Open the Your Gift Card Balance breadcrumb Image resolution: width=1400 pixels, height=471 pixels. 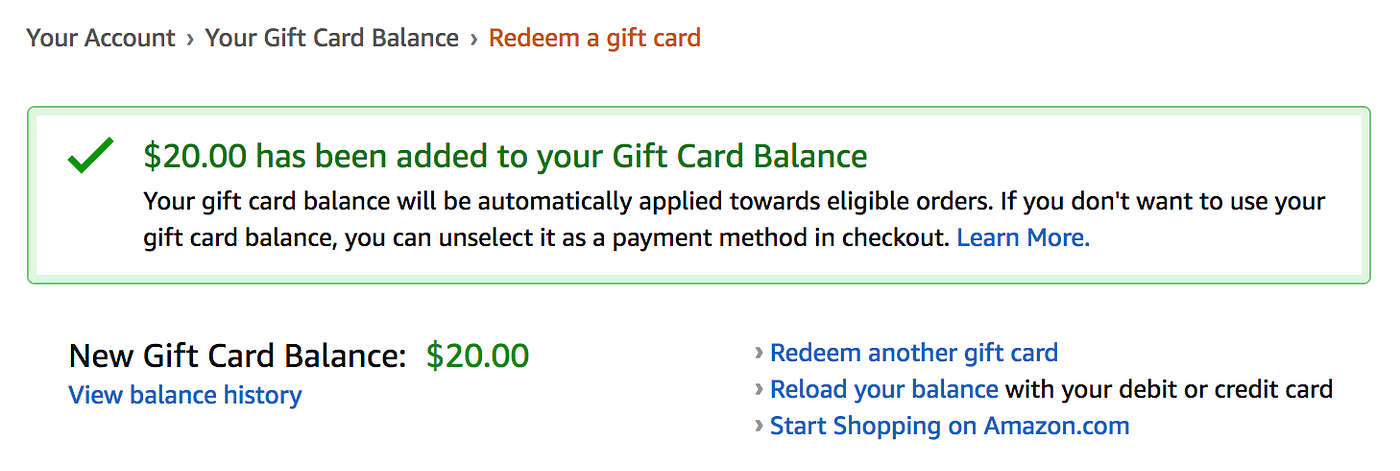(x=332, y=39)
